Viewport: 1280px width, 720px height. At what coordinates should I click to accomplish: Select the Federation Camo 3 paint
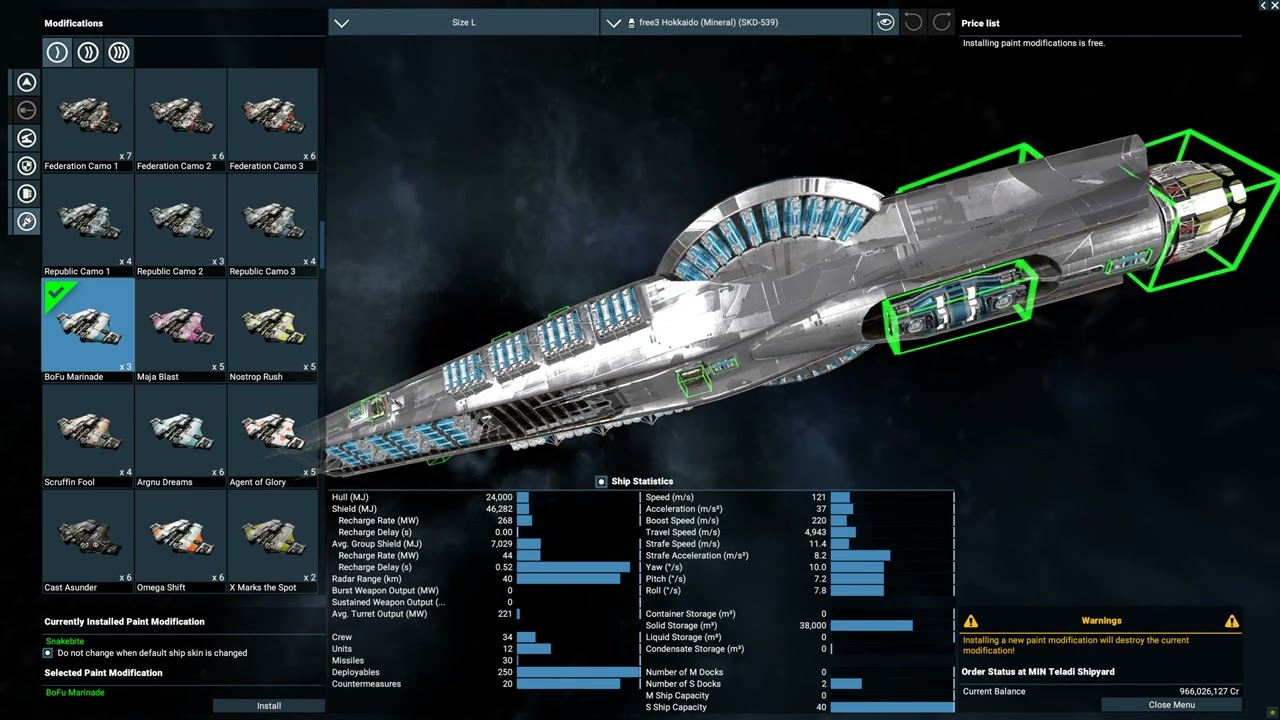273,120
